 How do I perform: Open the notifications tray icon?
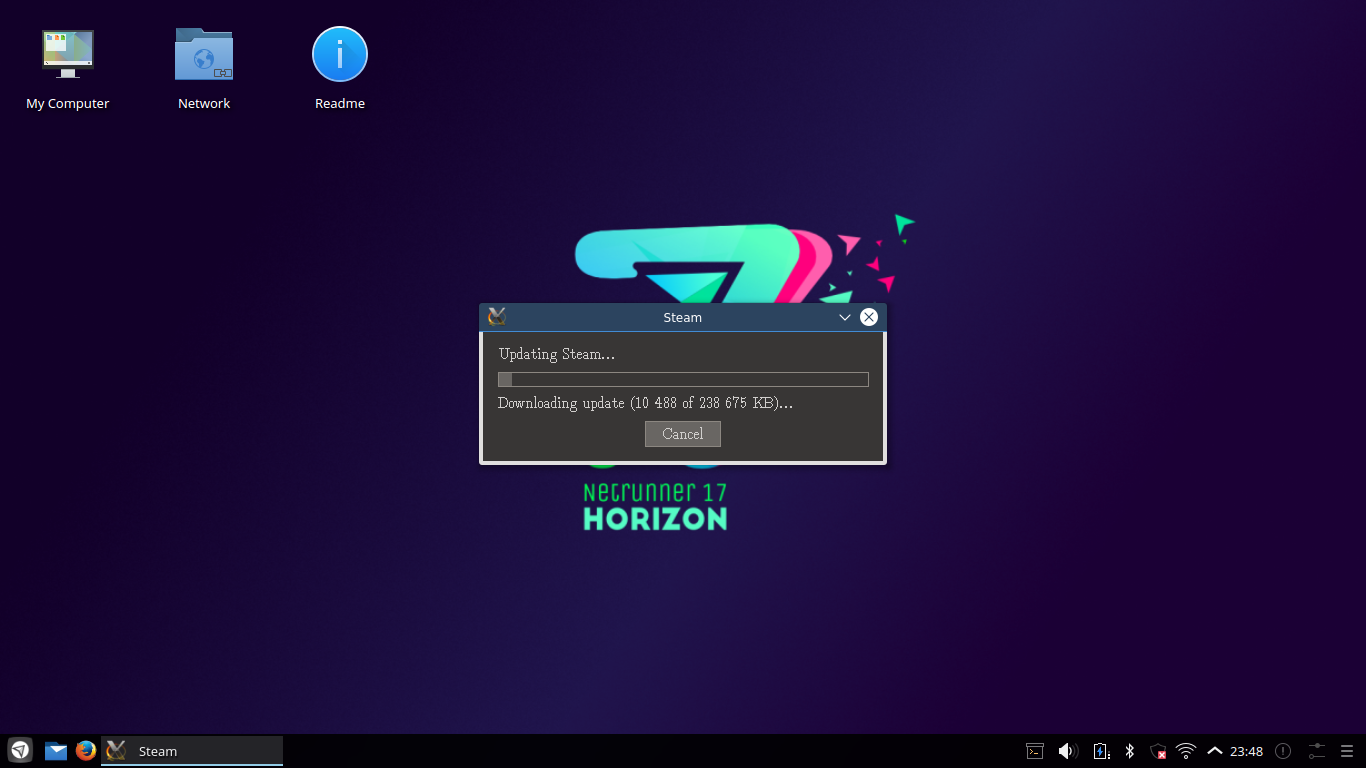(x=1283, y=751)
